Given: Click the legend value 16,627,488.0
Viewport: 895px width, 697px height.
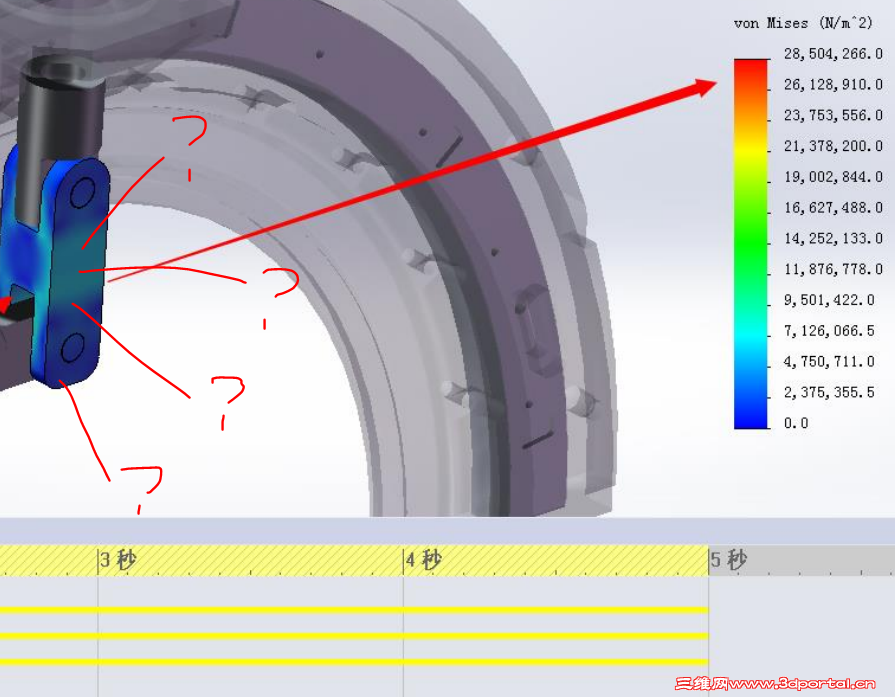Looking at the screenshot, I should 833,208.
